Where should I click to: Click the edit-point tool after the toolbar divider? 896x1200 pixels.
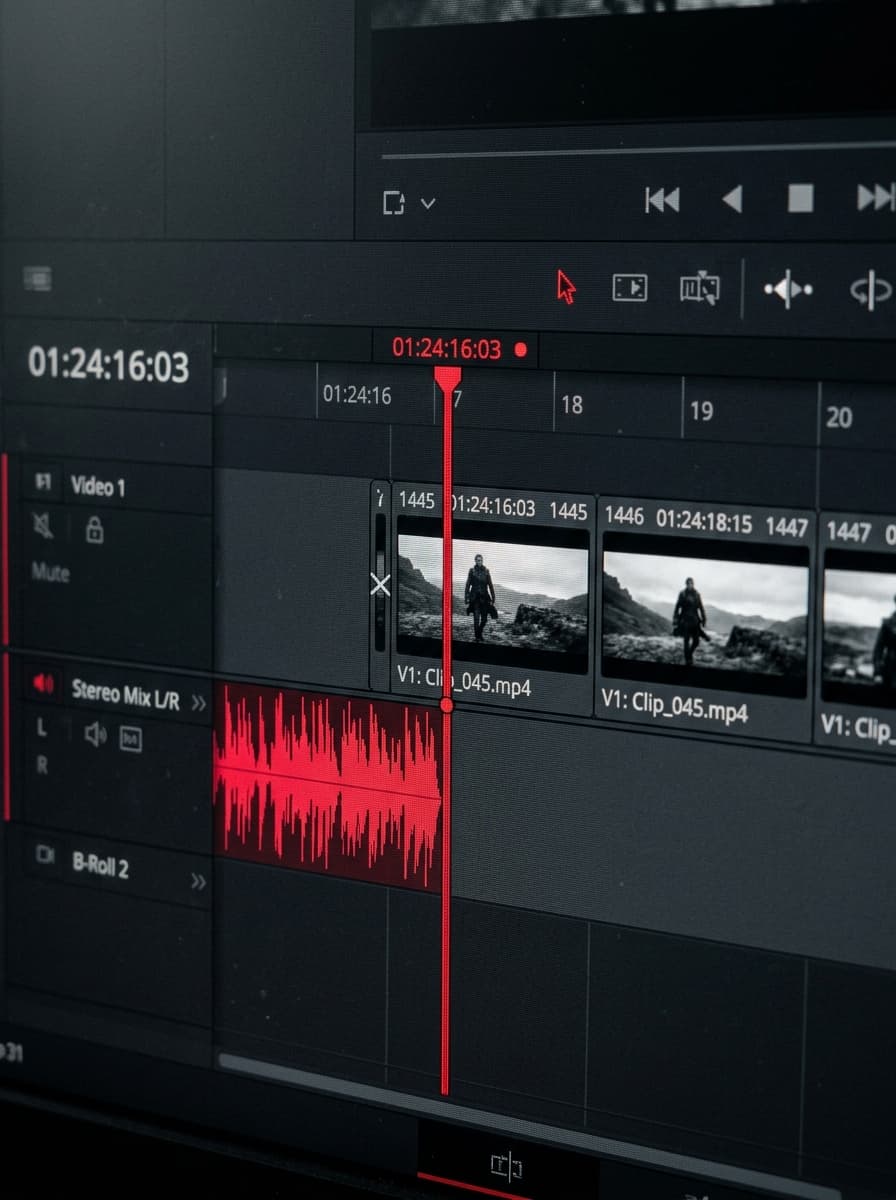click(x=788, y=290)
